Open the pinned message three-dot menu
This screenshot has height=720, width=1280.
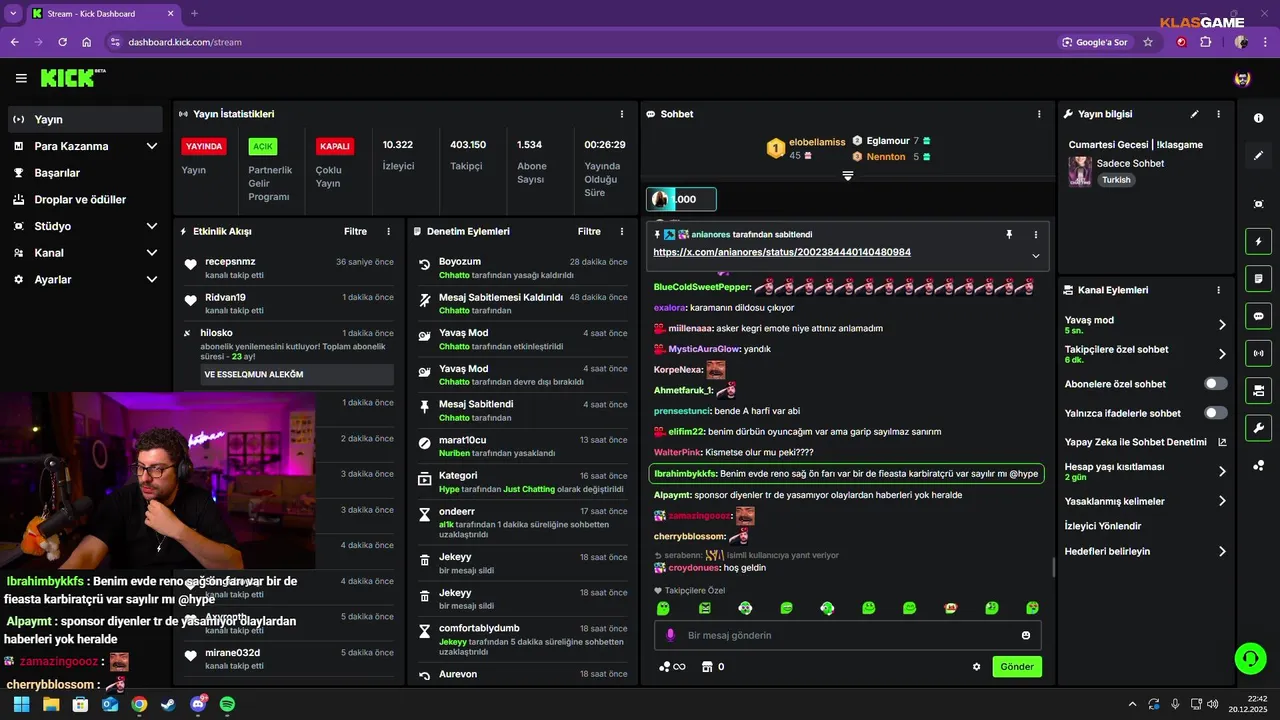pyautogui.click(x=1036, y=234)
